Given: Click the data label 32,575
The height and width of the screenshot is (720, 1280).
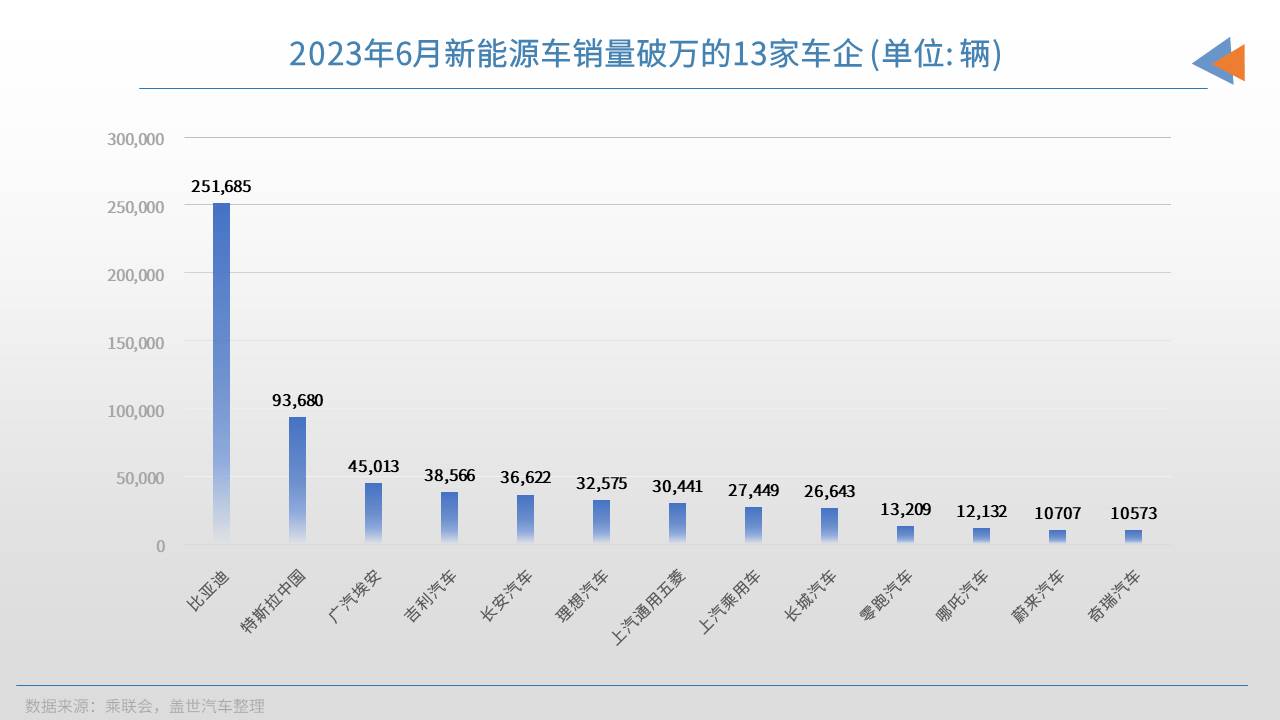Looking at the screenshot, I should pos(602,483).
